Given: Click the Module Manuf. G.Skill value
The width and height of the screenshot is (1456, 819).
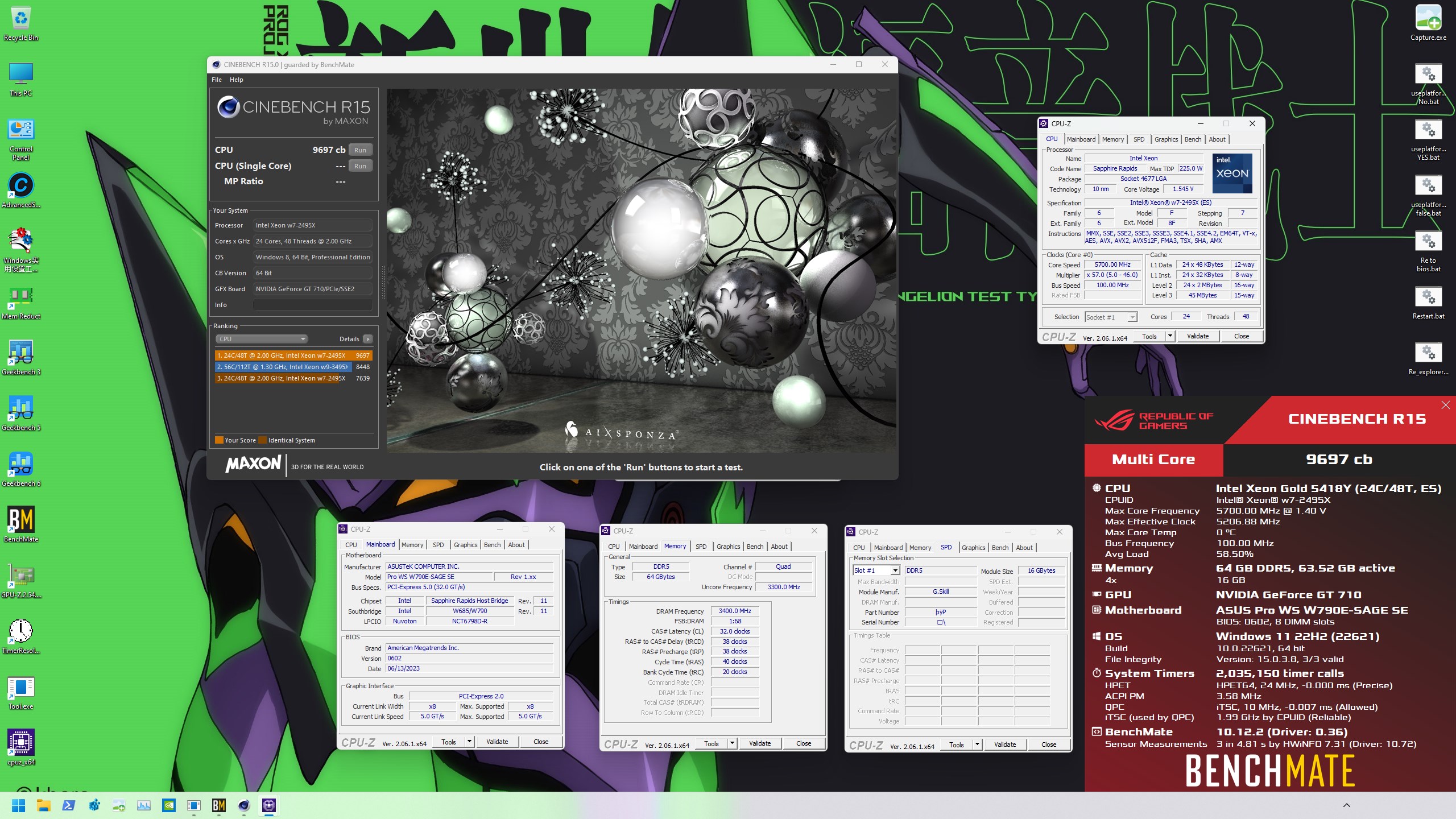Looking at the screenshot, I should (941, 591).
